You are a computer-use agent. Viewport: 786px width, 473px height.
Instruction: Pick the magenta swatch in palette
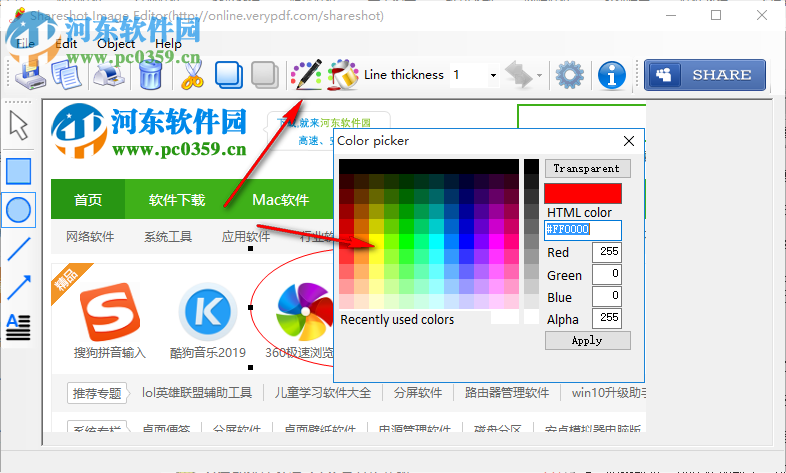tap(497, 242)
